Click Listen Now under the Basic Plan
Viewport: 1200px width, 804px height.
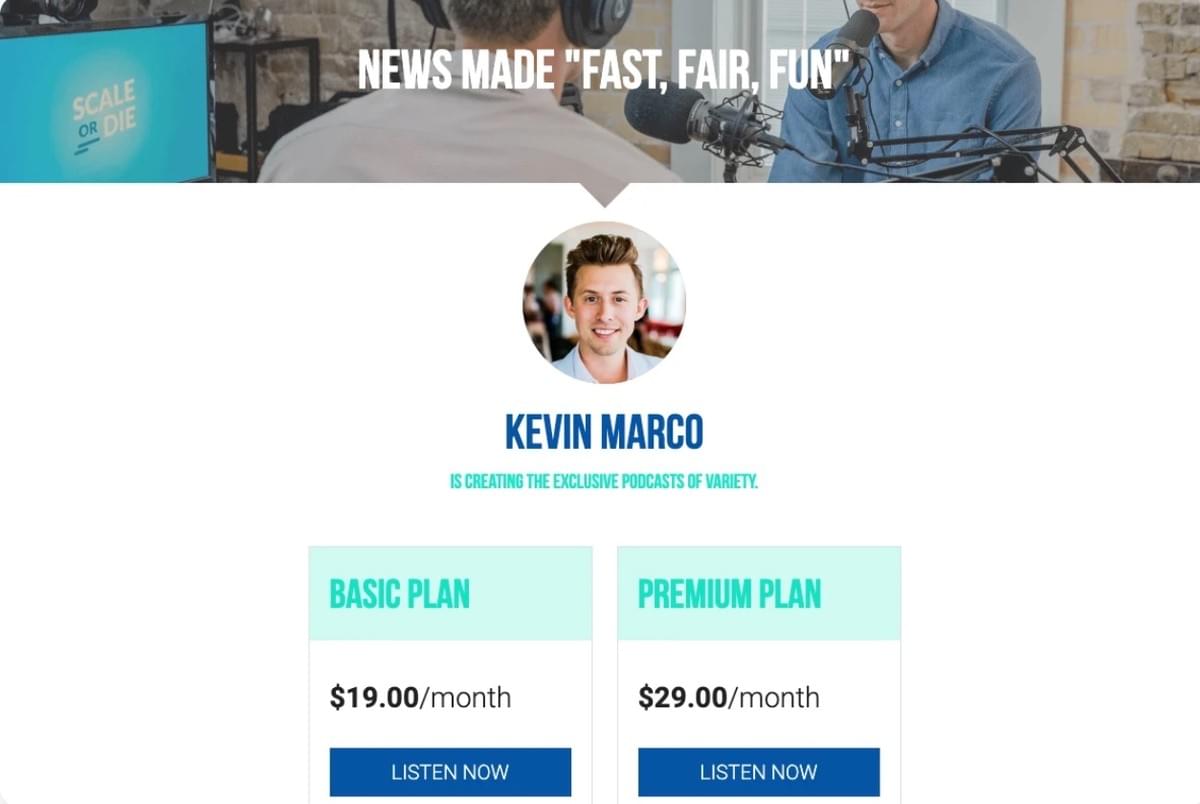click(x=450, y=772)
